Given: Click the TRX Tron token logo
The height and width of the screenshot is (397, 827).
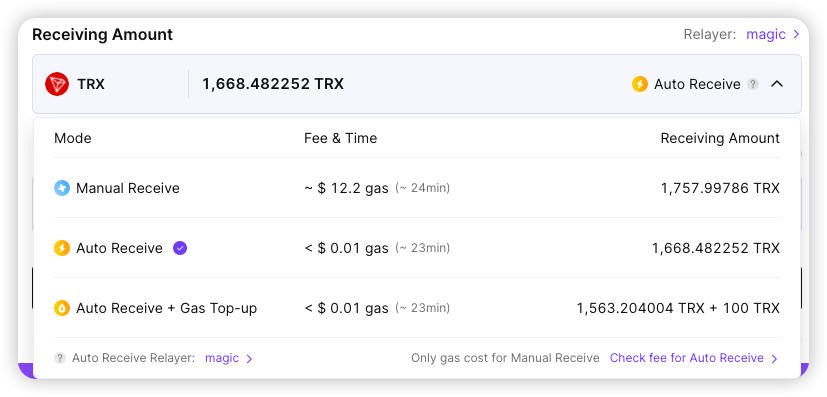Looking at the screenshot, I should [x=57, y=84].
